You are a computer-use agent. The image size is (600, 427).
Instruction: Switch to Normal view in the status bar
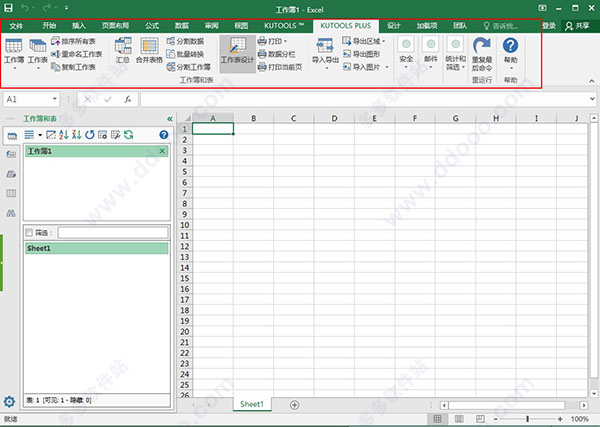pos(437,419)
